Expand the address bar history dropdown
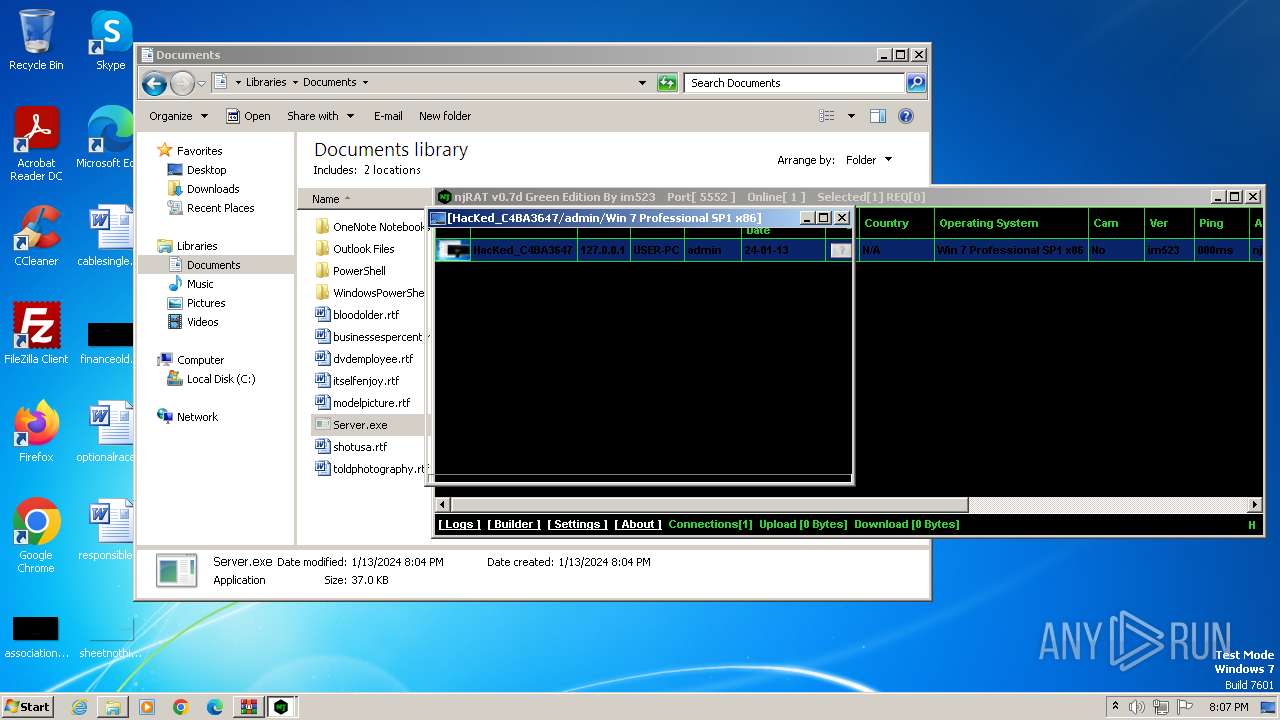 (x=642, y=83)
